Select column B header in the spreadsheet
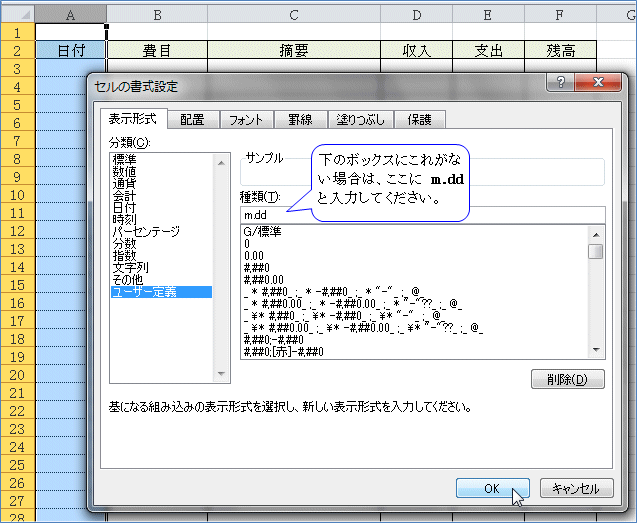The width and height of the screenshot is (637, 523). pyautogui.click(x=157, y=15)
